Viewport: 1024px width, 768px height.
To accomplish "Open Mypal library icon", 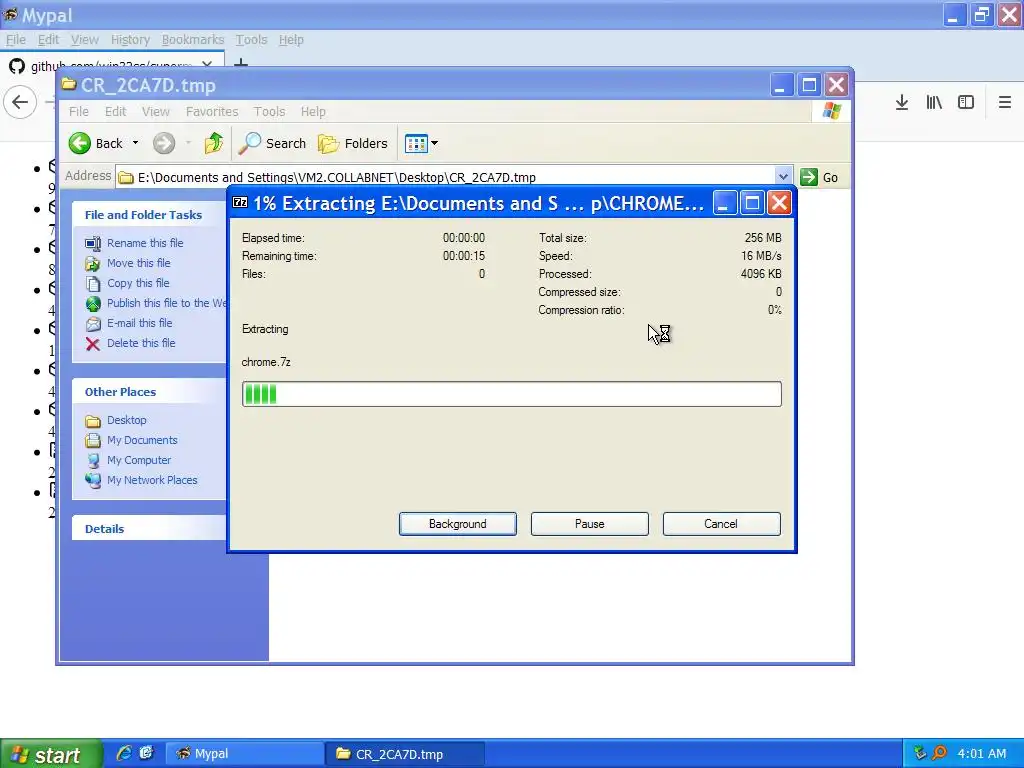I will (934, 103).
